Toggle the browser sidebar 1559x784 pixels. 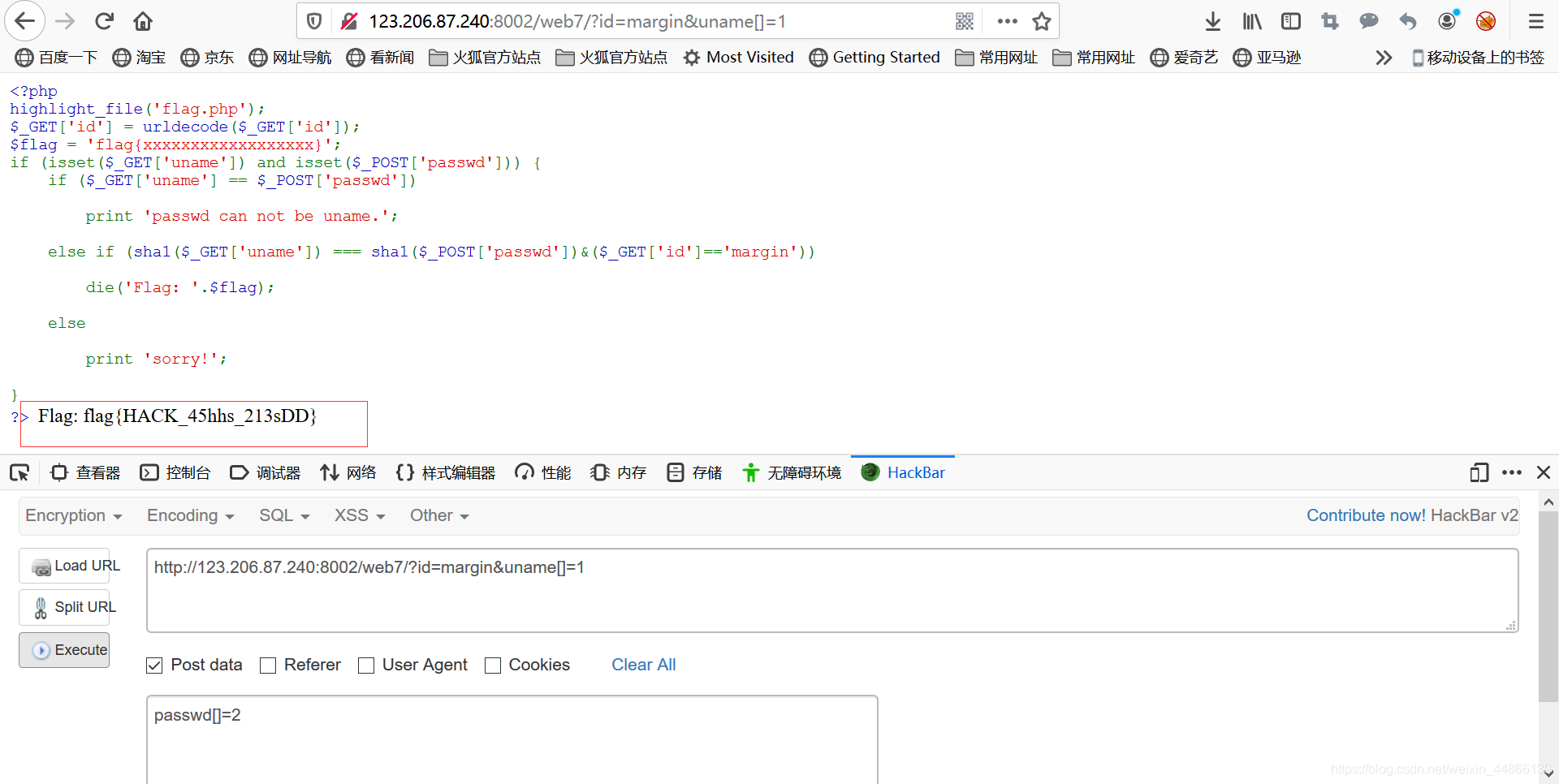point(1291,21)
